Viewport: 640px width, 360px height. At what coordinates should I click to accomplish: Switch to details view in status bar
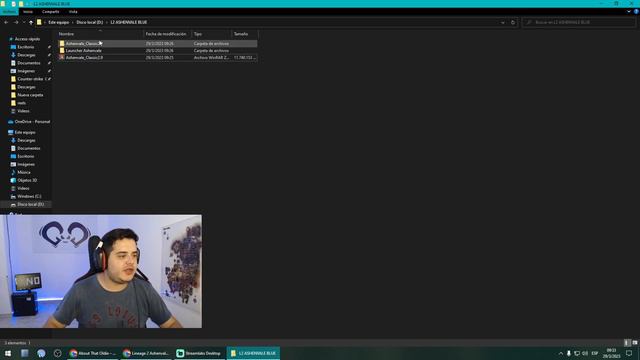point(627,343)
